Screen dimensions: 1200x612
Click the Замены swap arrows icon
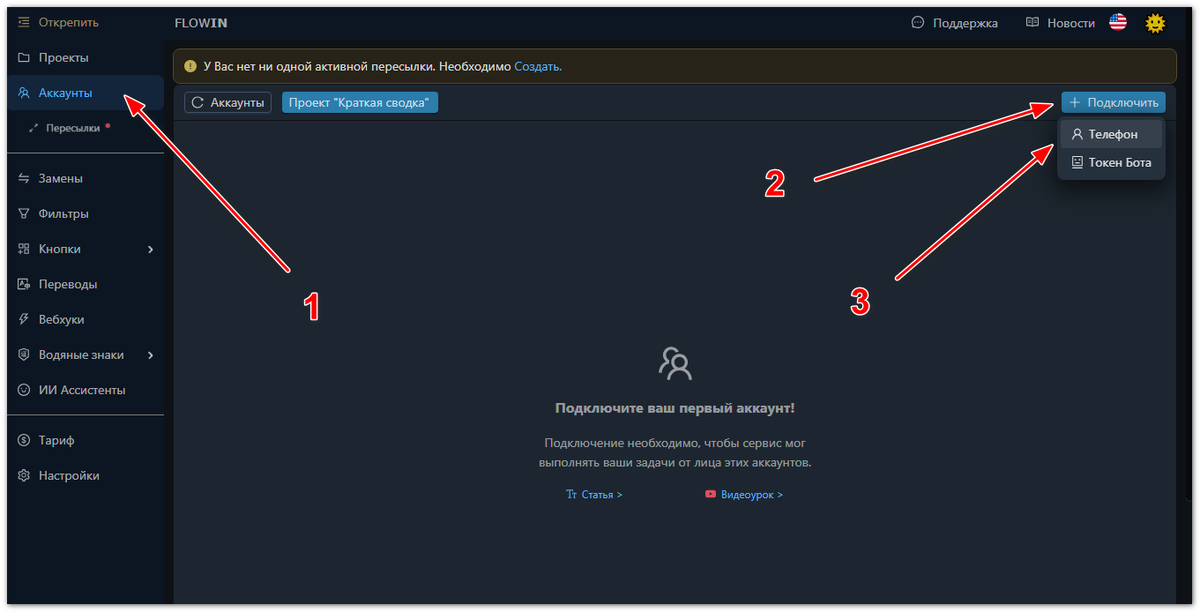click(x=24, y=178)
